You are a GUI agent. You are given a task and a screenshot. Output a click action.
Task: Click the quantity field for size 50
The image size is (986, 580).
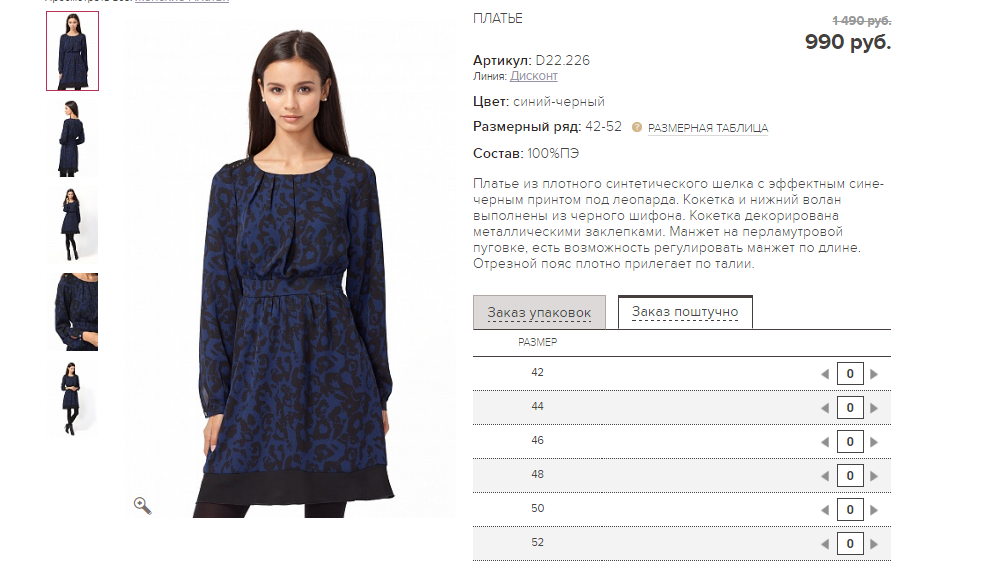point(850,510)
